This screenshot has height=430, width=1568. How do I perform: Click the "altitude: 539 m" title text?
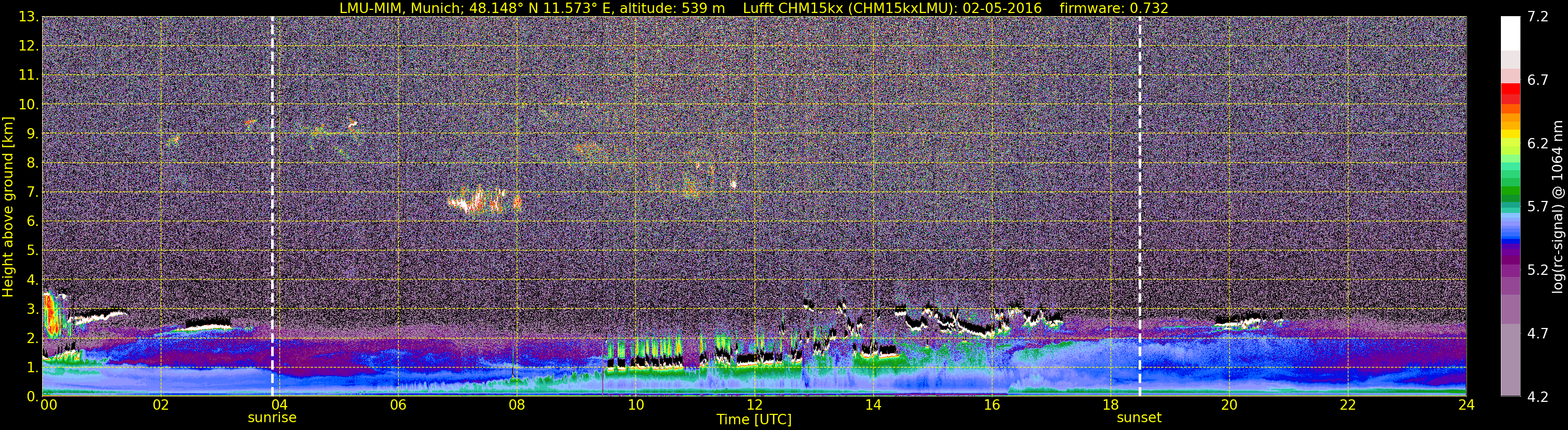[x=672, y=8]
